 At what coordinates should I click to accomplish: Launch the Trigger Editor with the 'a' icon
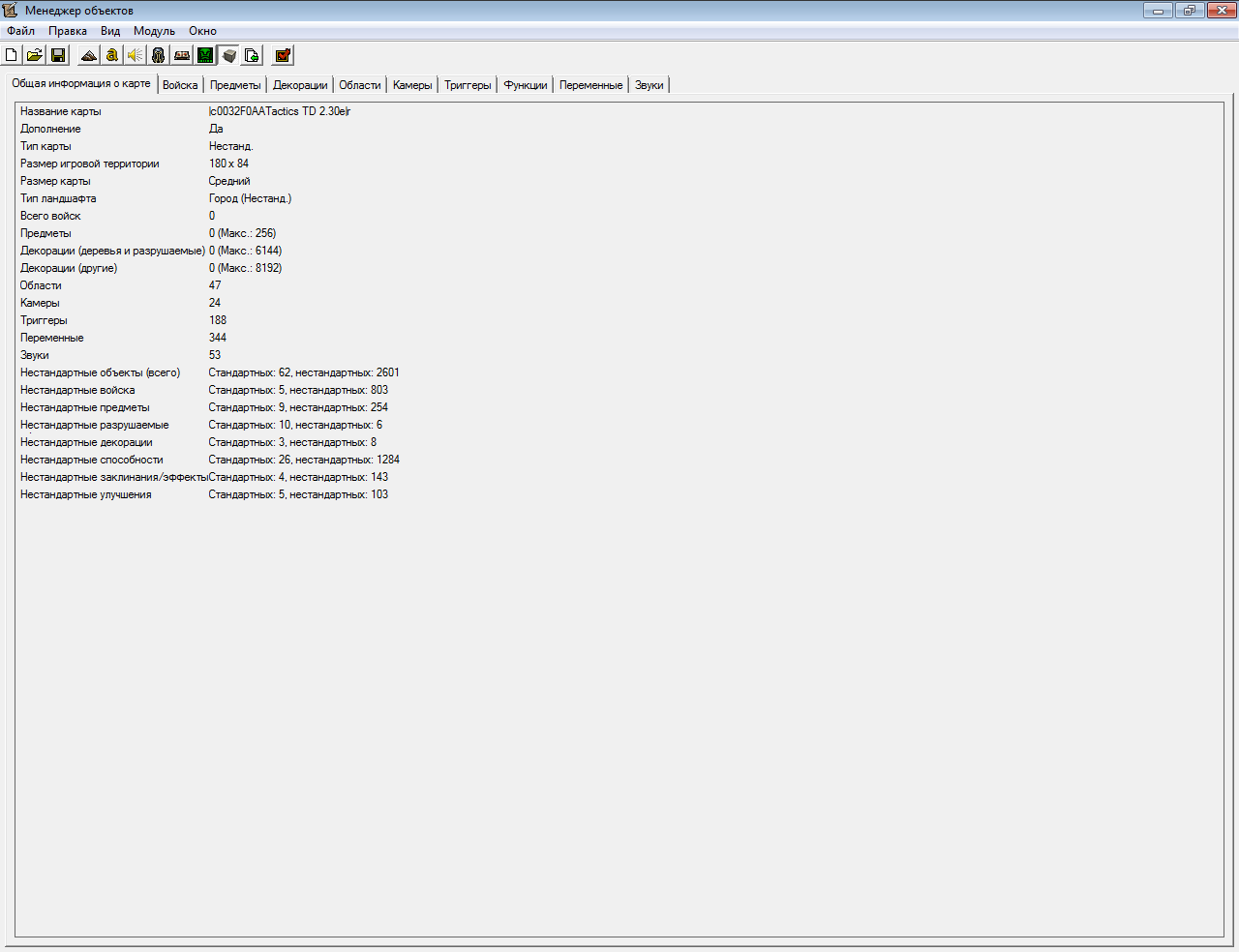pyautogui.click(x=112, y=55)
